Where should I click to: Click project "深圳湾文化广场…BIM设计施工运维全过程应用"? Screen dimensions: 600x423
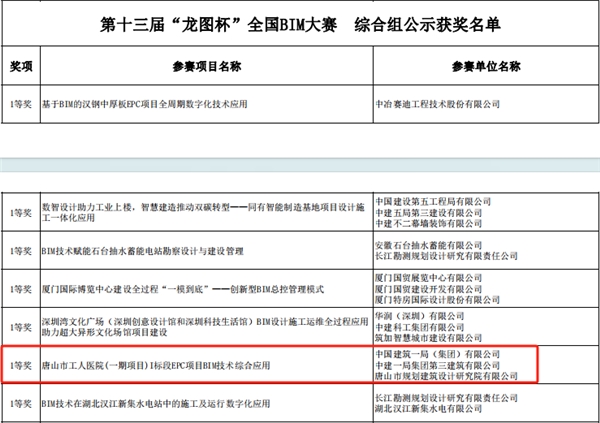point(205,327)
